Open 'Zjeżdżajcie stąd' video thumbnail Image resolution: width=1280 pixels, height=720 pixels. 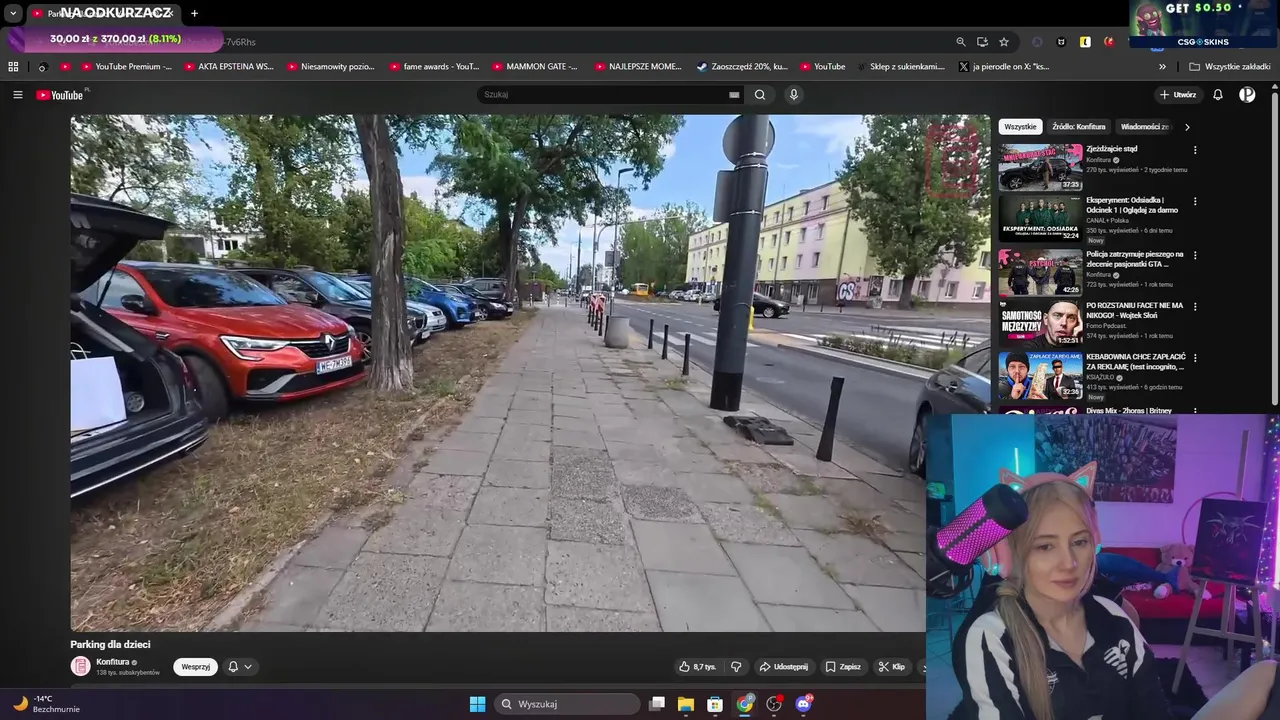(1040, 167)
